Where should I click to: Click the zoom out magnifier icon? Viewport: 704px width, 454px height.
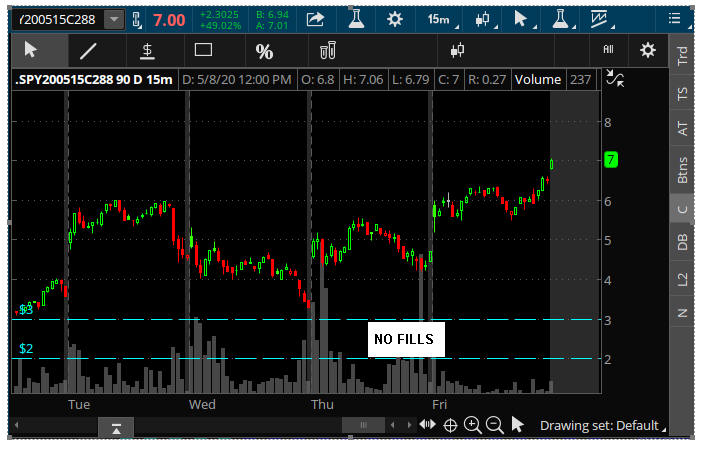[x=495, y=425]
